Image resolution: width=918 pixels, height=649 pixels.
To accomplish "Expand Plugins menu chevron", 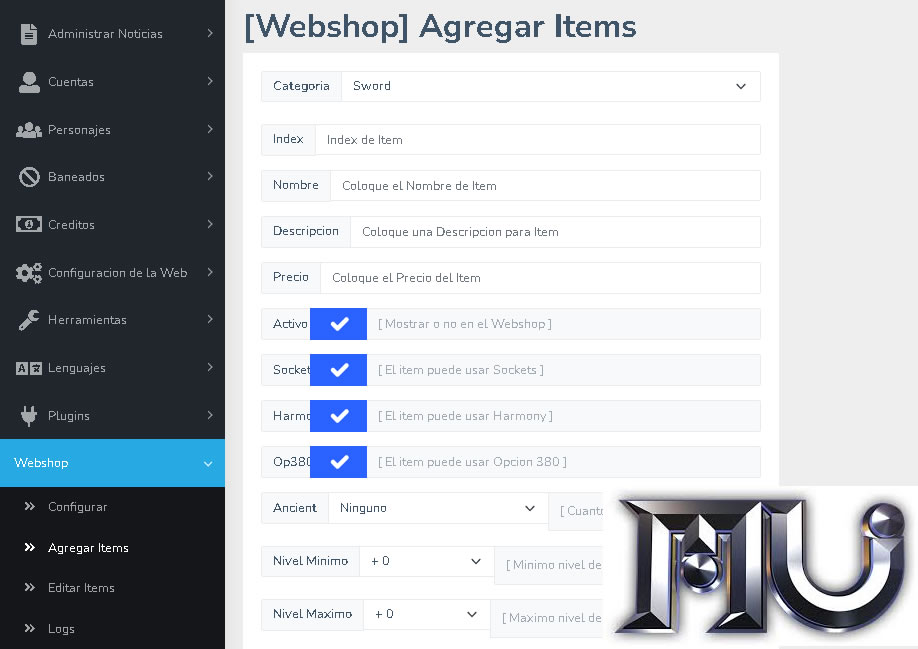I will click(x=210, y=416).
